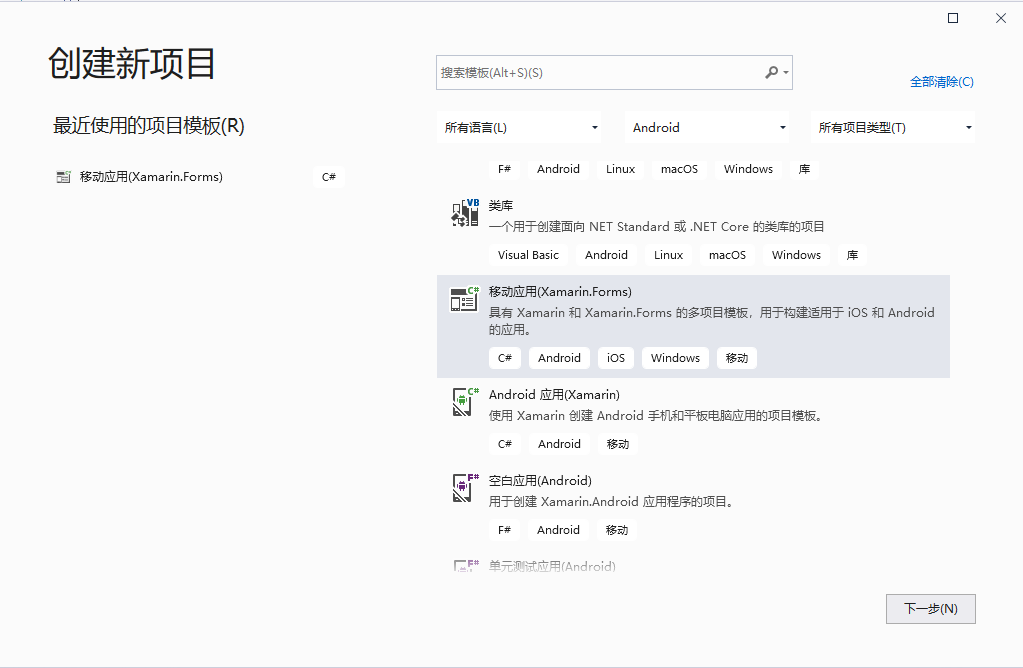1023x668 pixels.
Task: Click the Android tag under 类库 template
Action: (x=606, y=255)
